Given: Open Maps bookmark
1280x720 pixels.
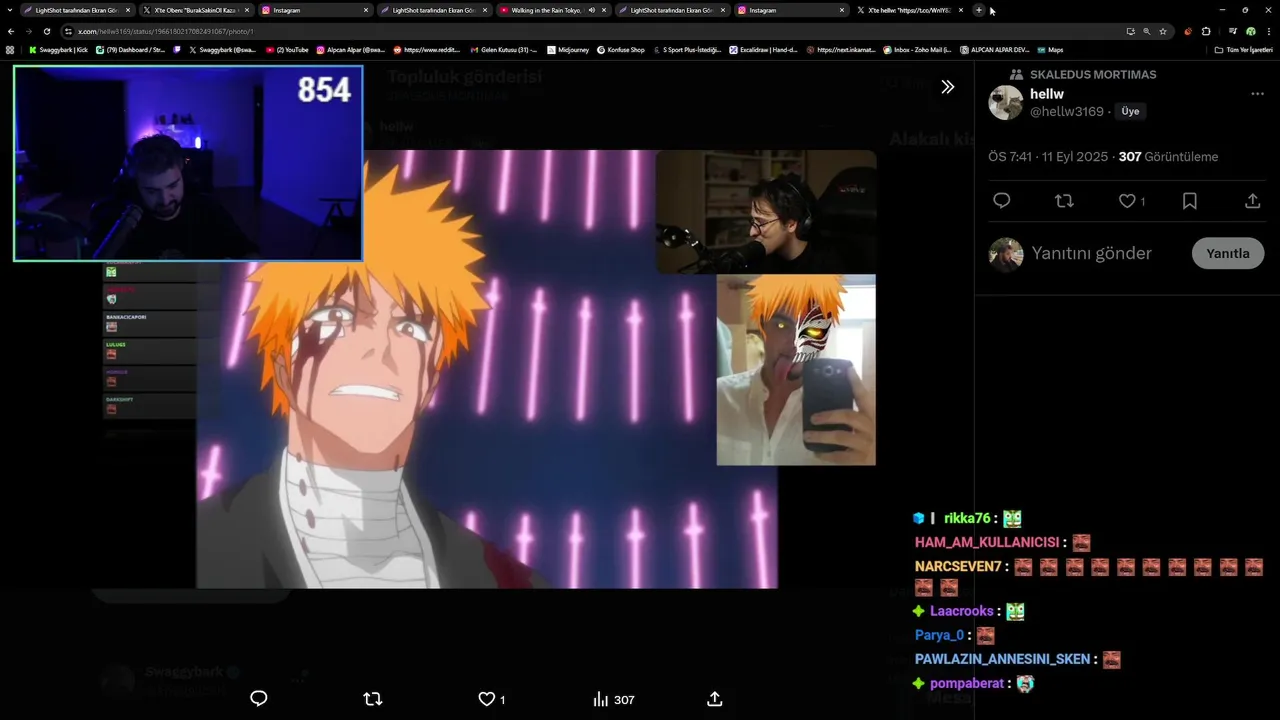Looking at the screenshot, I should point(1051,49).
